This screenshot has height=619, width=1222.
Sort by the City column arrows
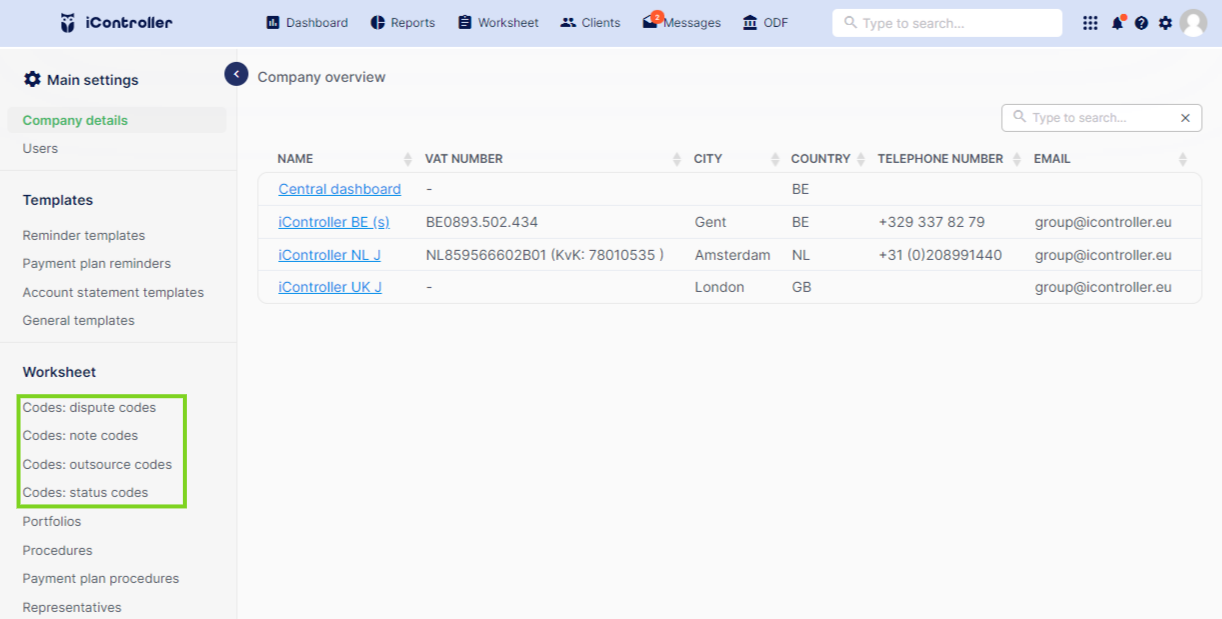(775, 159)
